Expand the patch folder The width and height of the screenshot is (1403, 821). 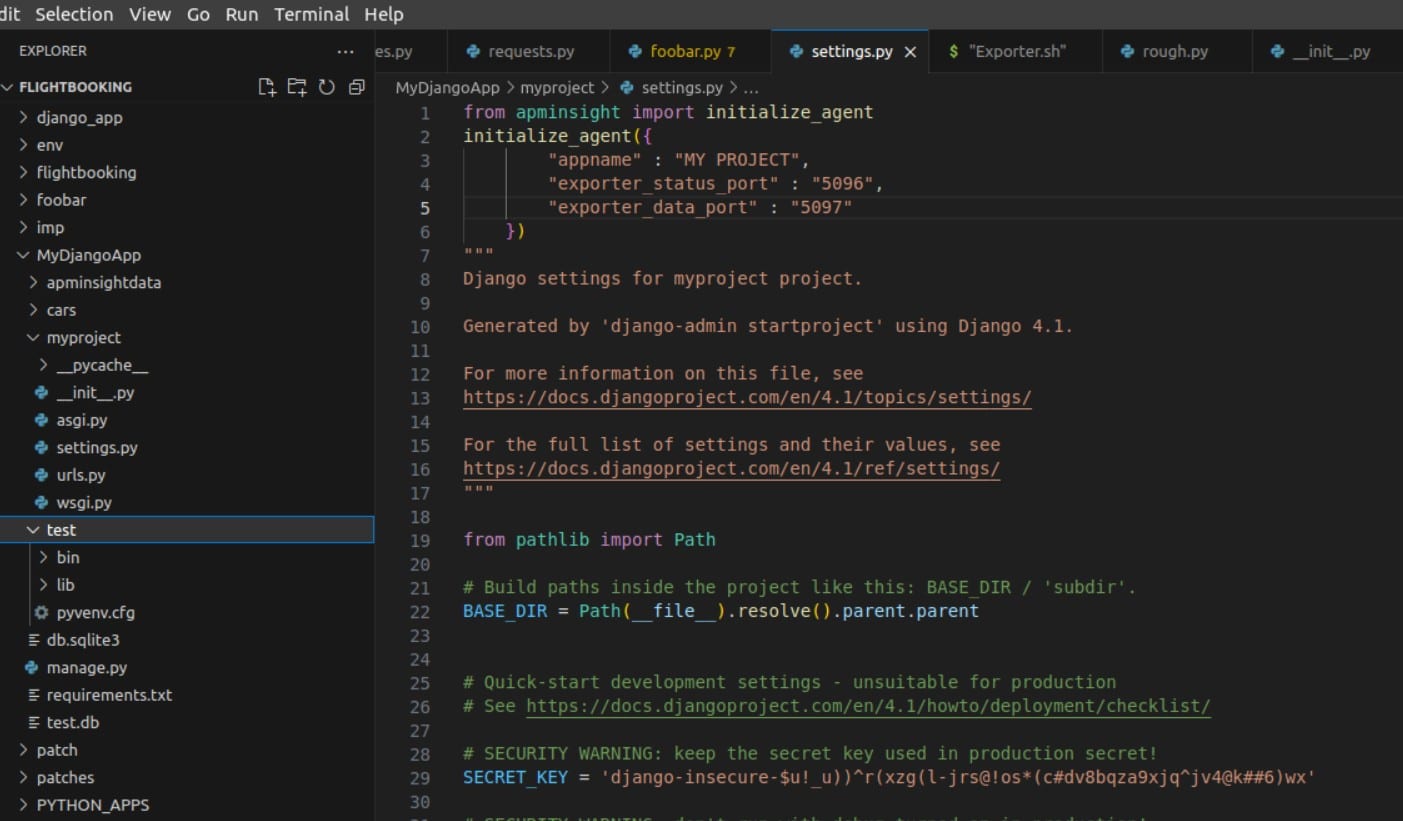(24, 750)
